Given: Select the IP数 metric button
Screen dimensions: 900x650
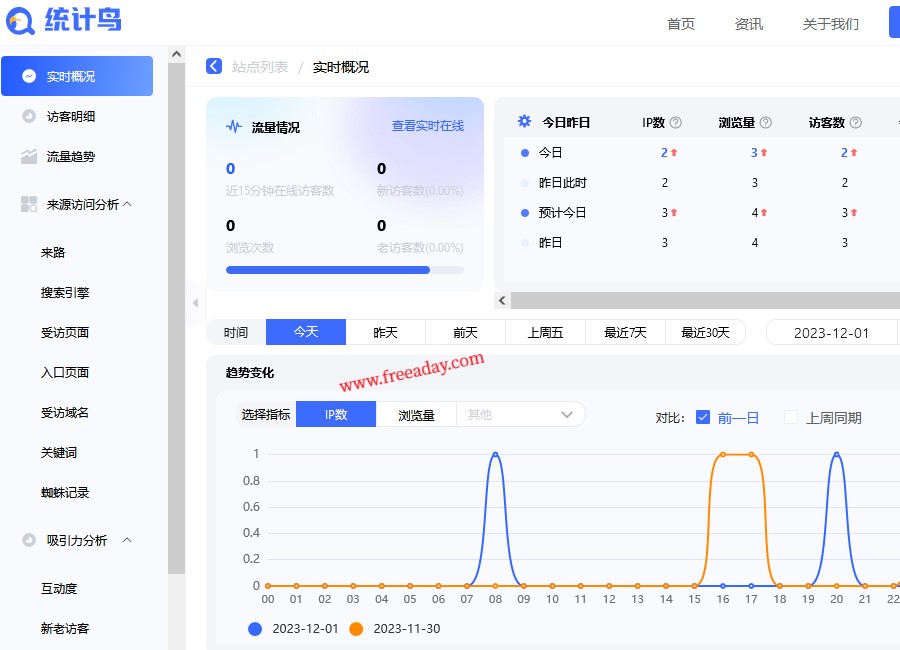Looking at the screenshot, I should click(336, 415).
